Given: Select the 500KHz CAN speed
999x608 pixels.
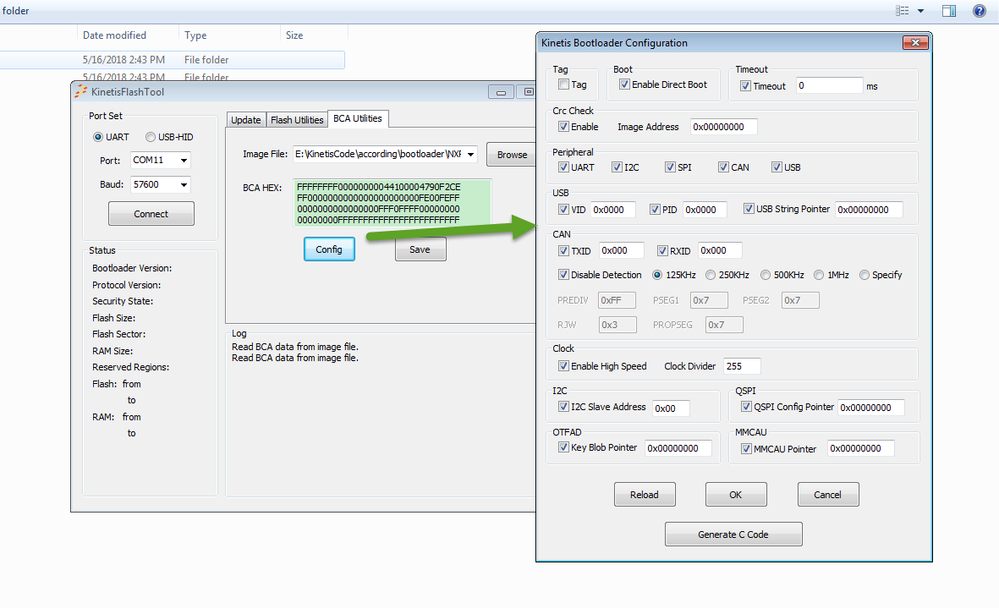Looking at the screenshot, I should (765, 275).
